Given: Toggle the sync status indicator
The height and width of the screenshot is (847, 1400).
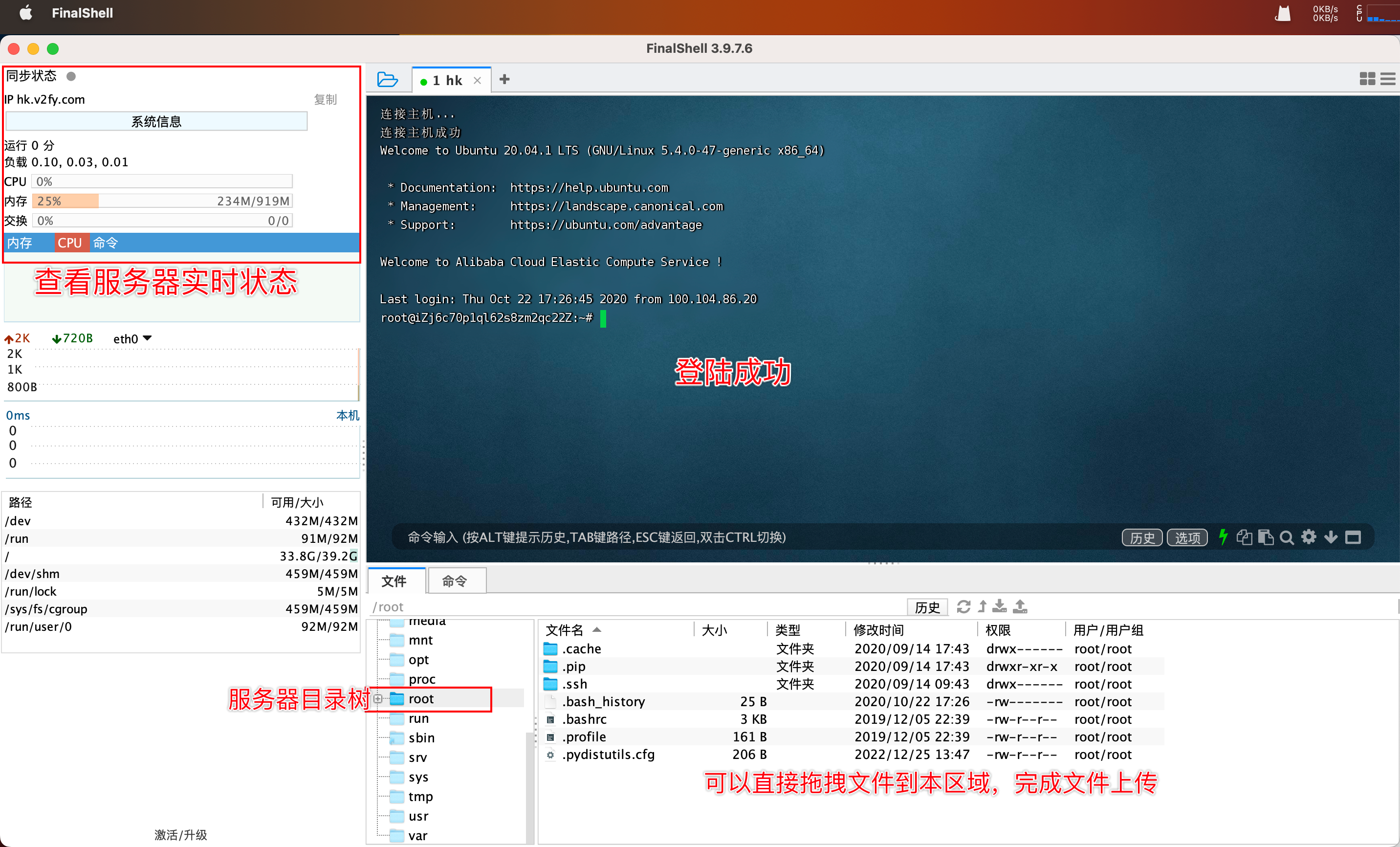Looking at the screenshot, I should [71, 76].
